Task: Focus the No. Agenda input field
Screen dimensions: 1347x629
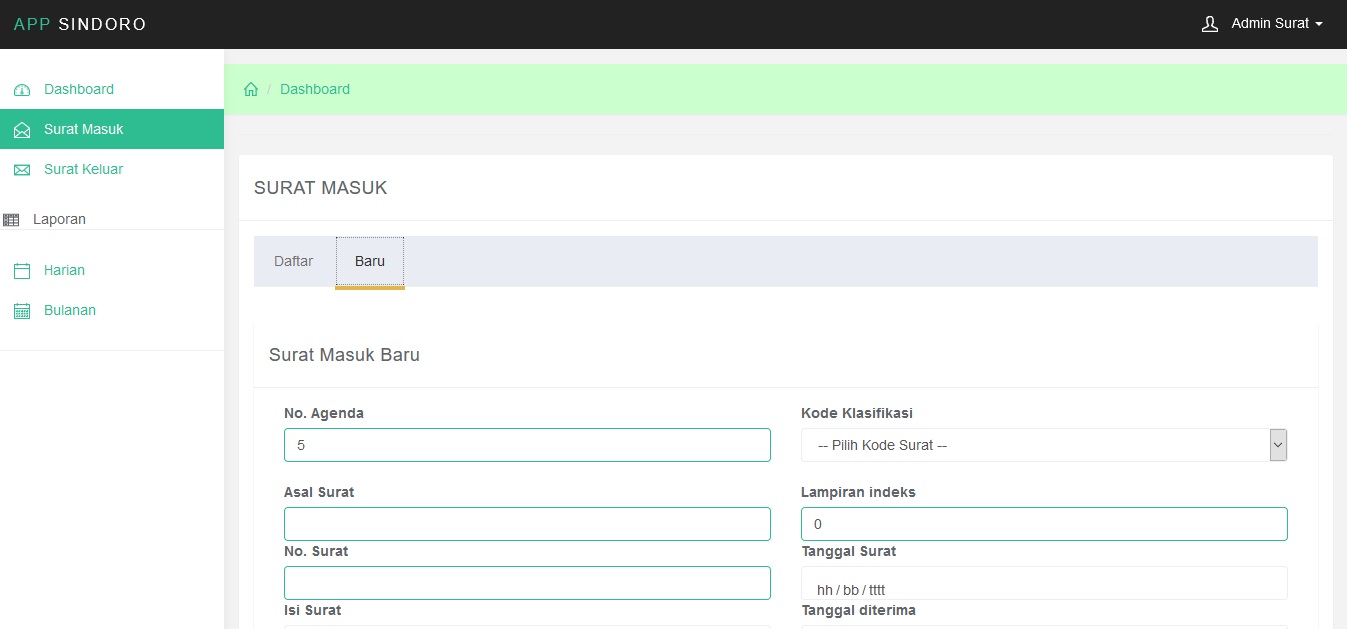Action: tap(527, 445)
